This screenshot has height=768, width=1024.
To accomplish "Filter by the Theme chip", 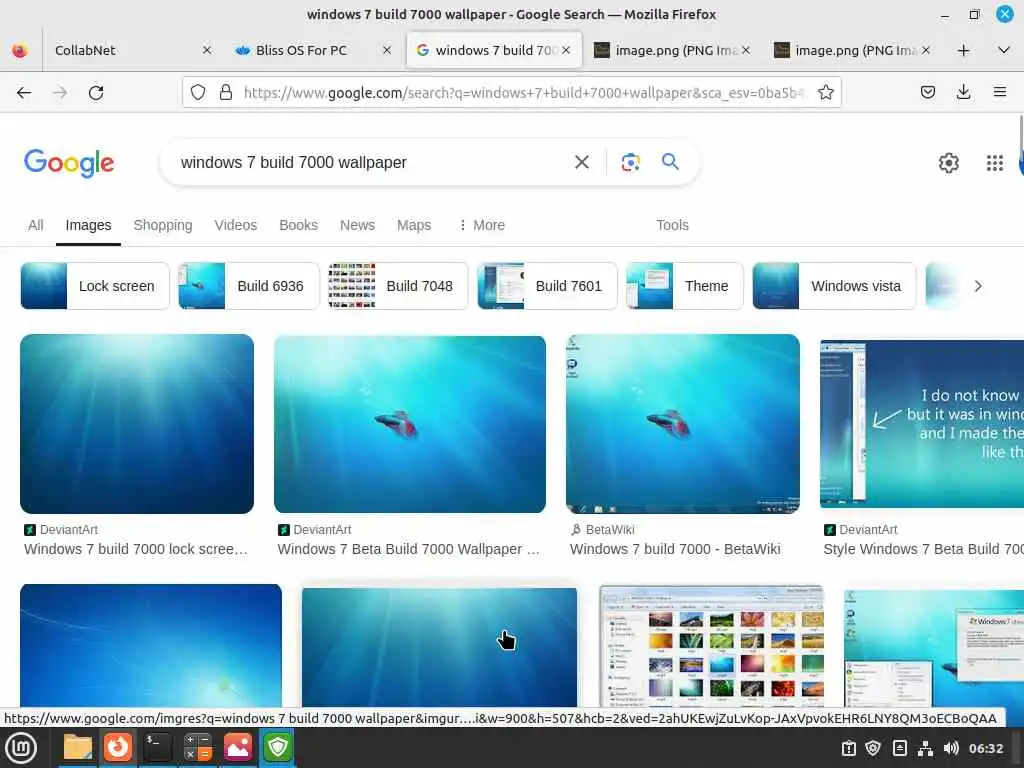I will coord(684,286).
